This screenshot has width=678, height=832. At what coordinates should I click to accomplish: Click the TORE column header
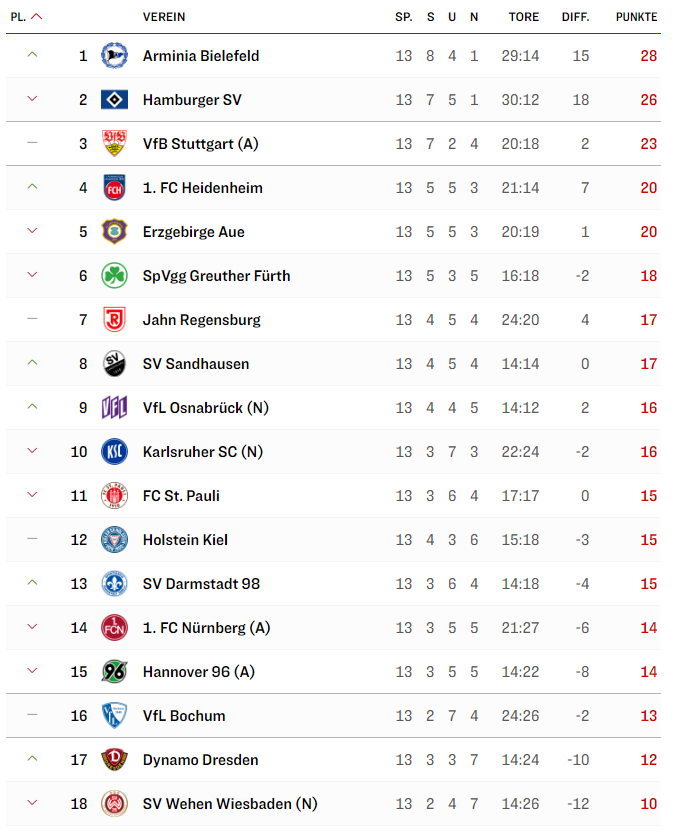click(524, 17)
